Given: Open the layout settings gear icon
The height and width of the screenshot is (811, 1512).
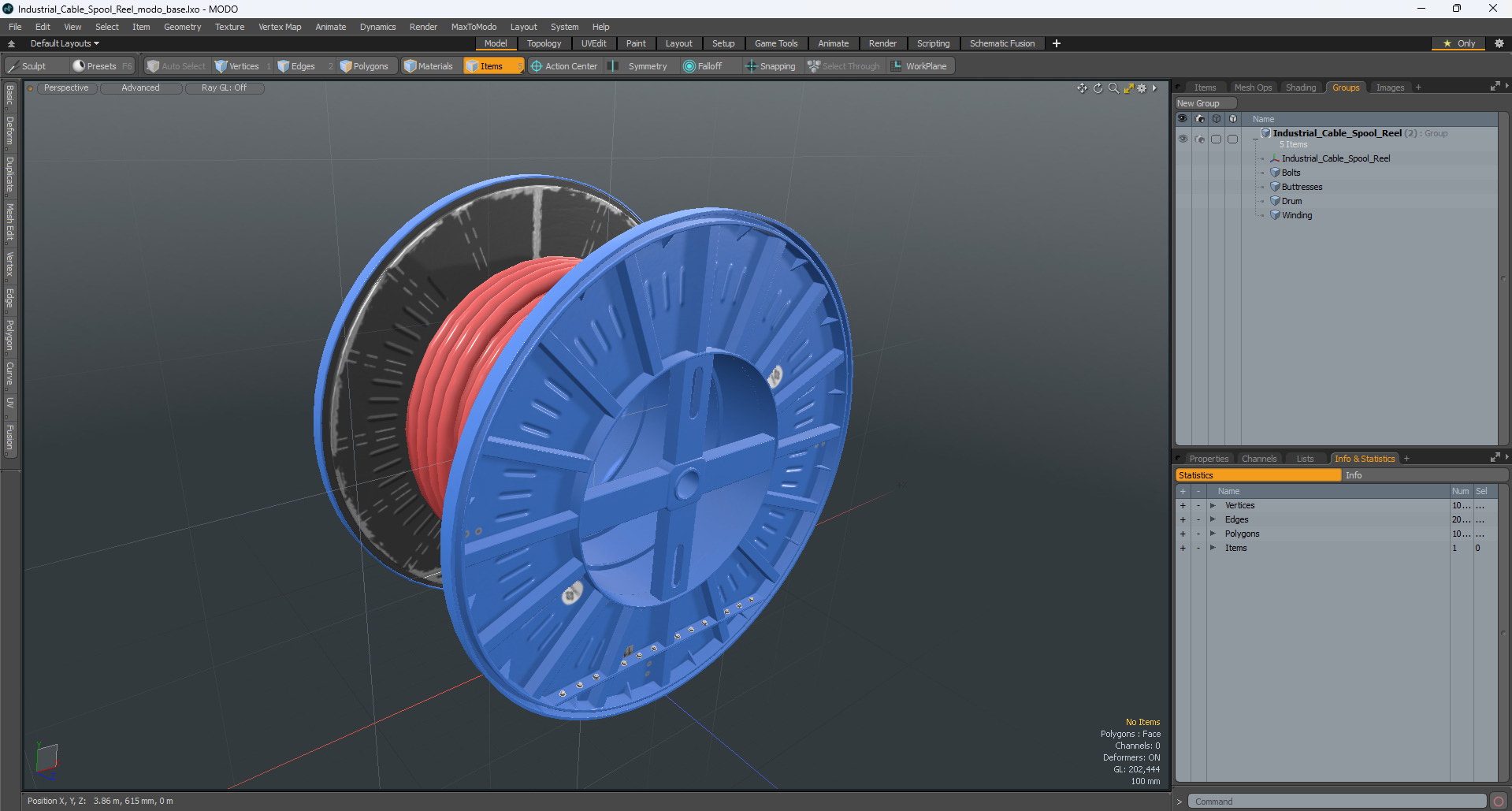Looking at the screenshot, I should pos(1499,43).
